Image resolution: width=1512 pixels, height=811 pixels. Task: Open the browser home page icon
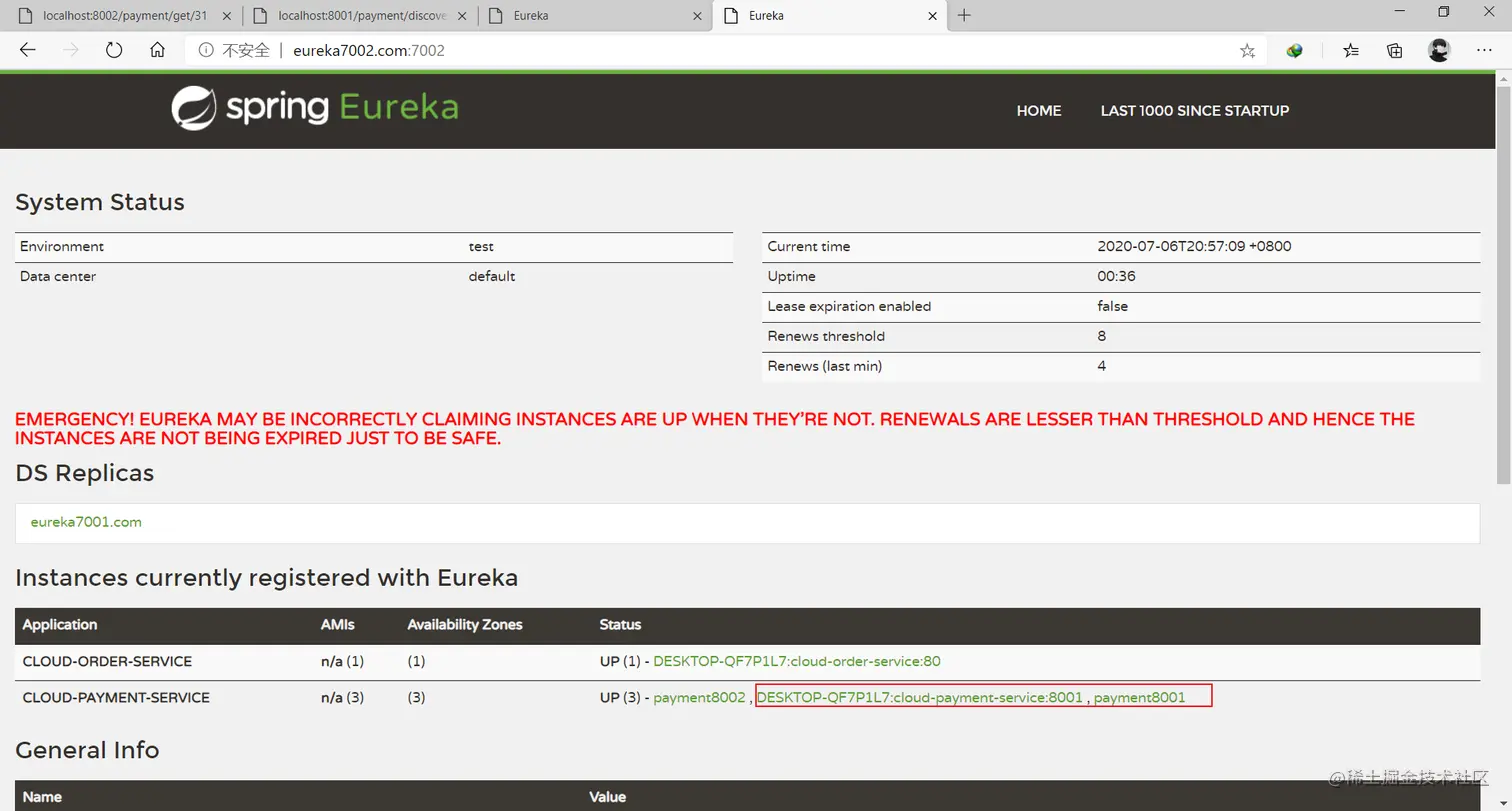pyautogui.click(x=157, y=50)
